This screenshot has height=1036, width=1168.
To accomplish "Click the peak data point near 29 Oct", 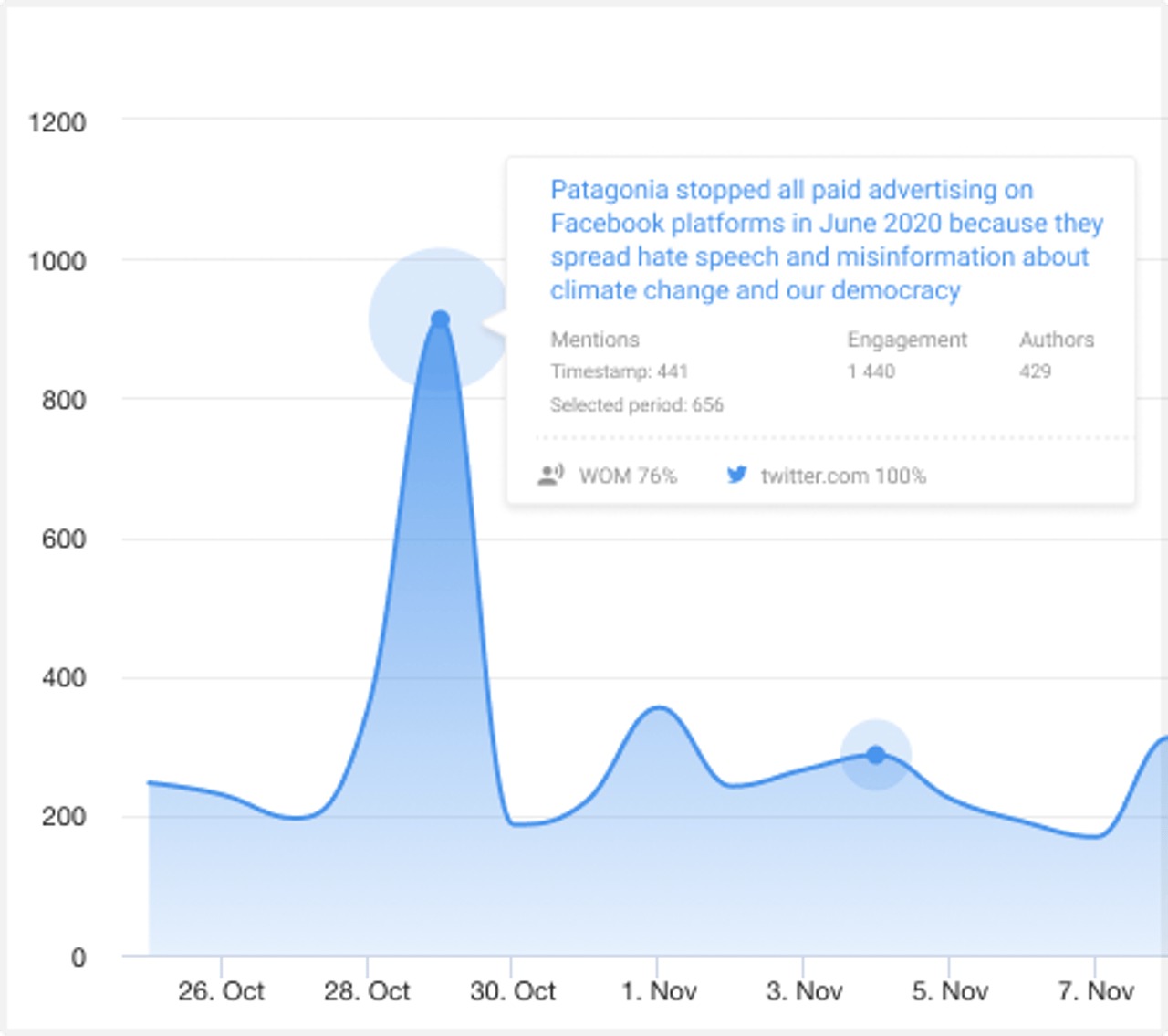I will pyautogui.click(x=440, y=319).
